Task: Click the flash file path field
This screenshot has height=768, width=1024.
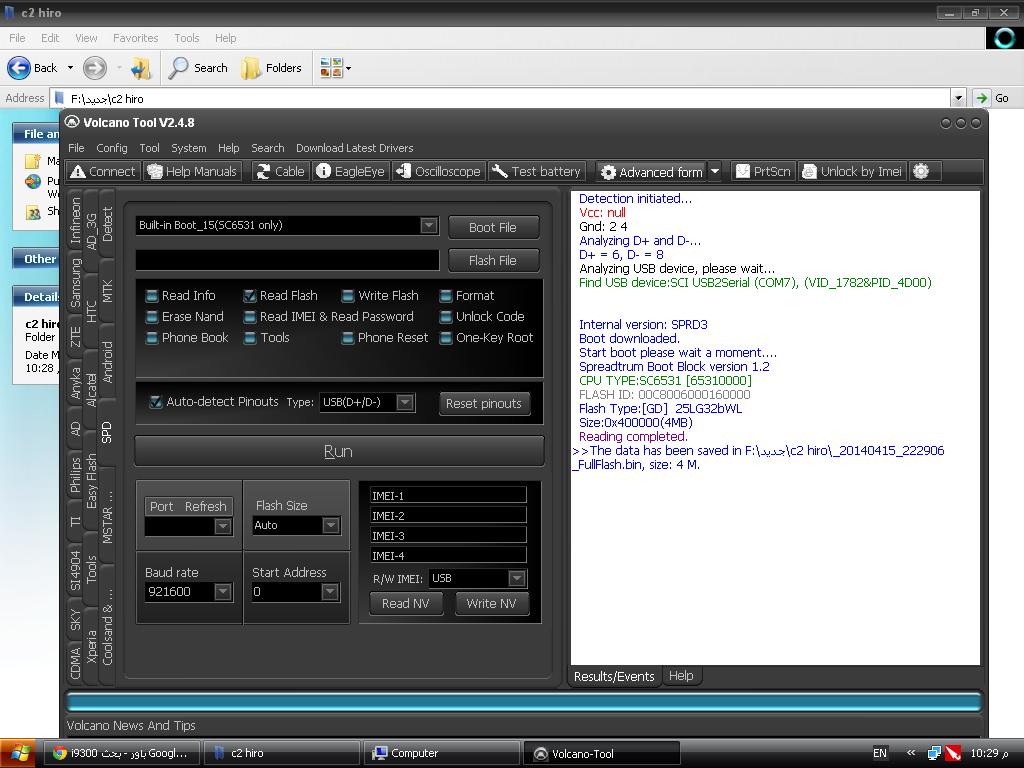Action: 287,260
